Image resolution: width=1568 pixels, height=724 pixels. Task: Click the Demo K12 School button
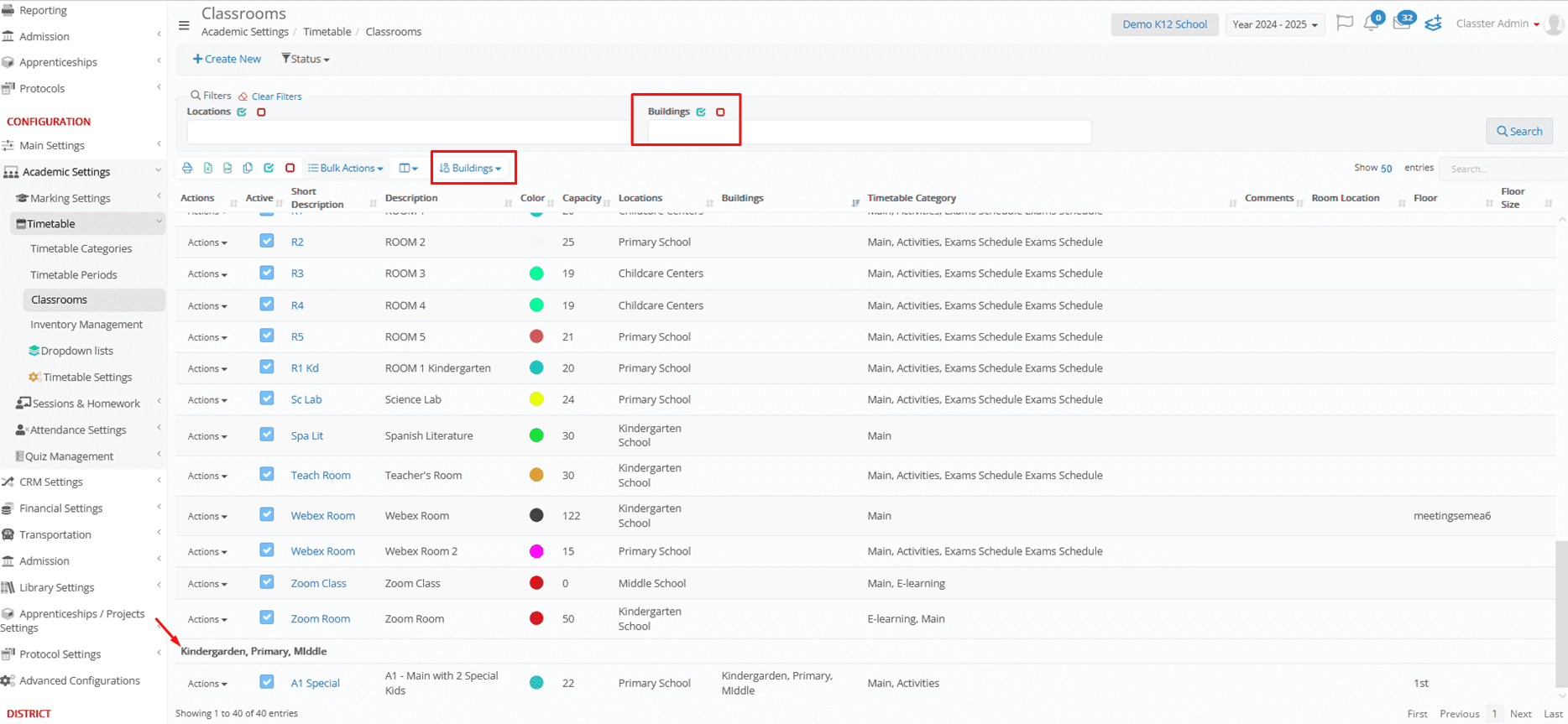(x=1164, y=24)
